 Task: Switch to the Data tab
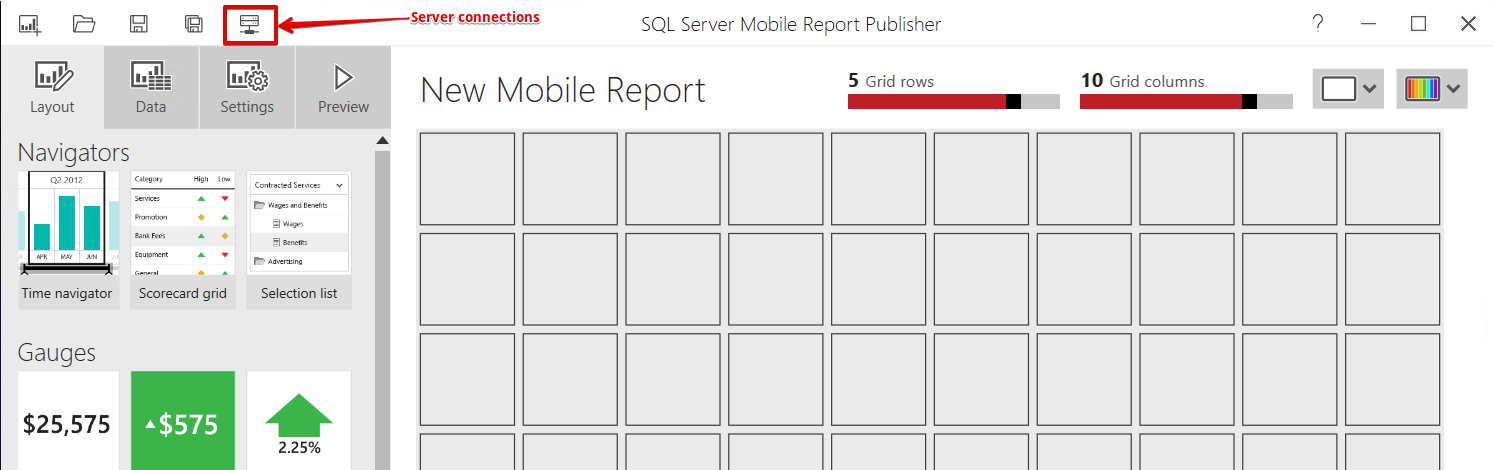pyautogui.click(x=151, y=88)
